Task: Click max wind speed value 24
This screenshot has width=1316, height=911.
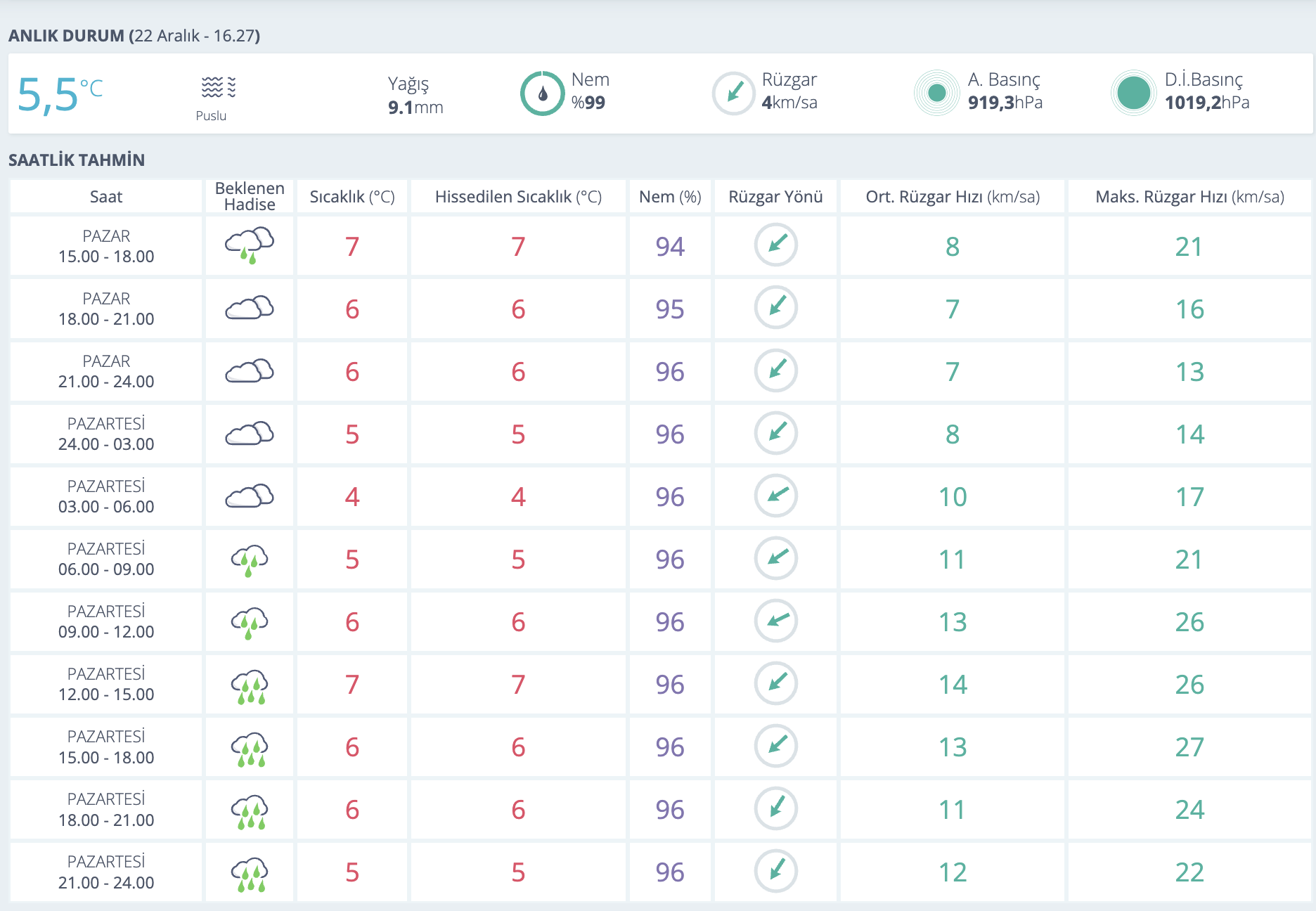Action: (x=1189, y=810)
